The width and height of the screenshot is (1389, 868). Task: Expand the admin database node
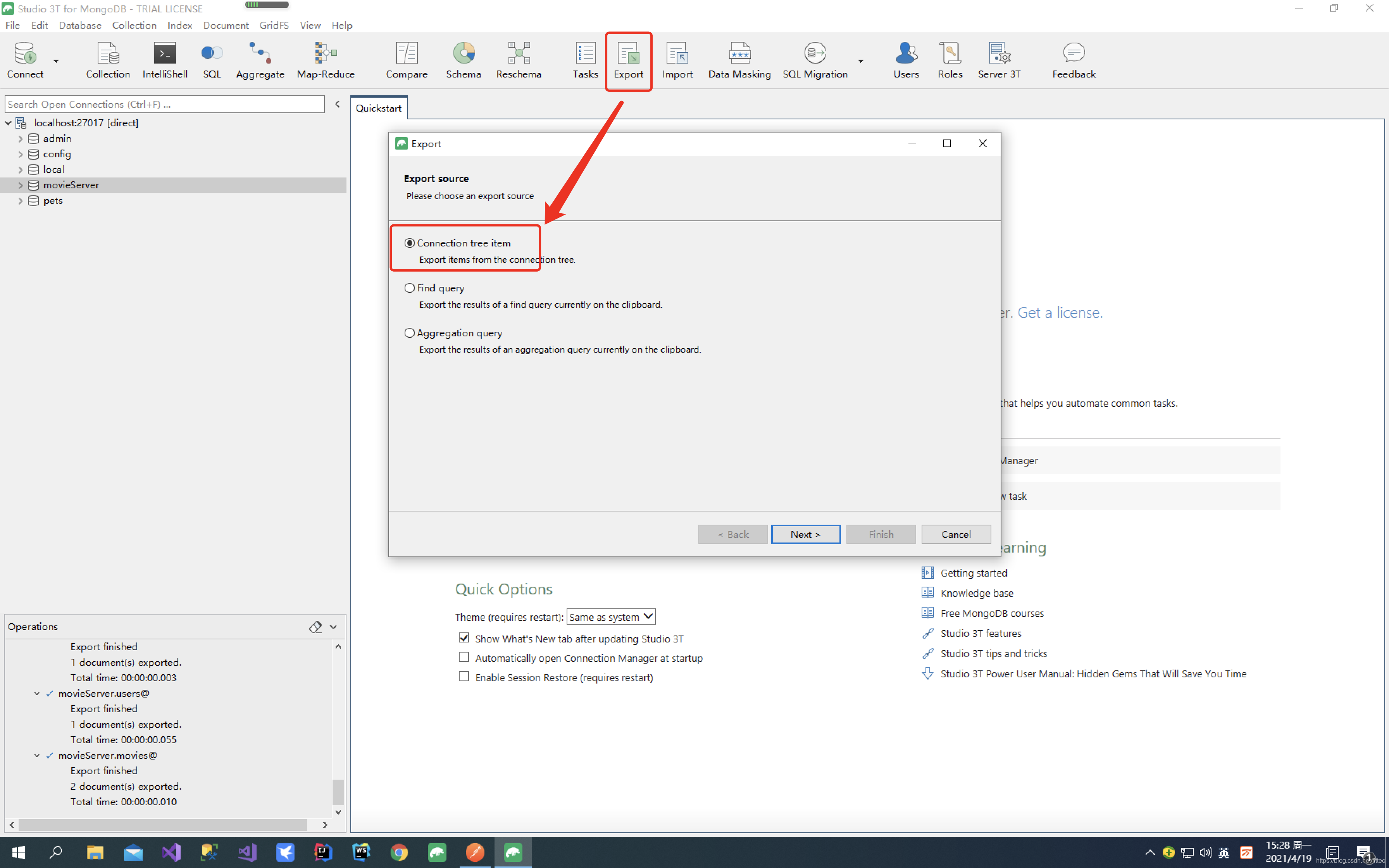(x=21, y=138)
